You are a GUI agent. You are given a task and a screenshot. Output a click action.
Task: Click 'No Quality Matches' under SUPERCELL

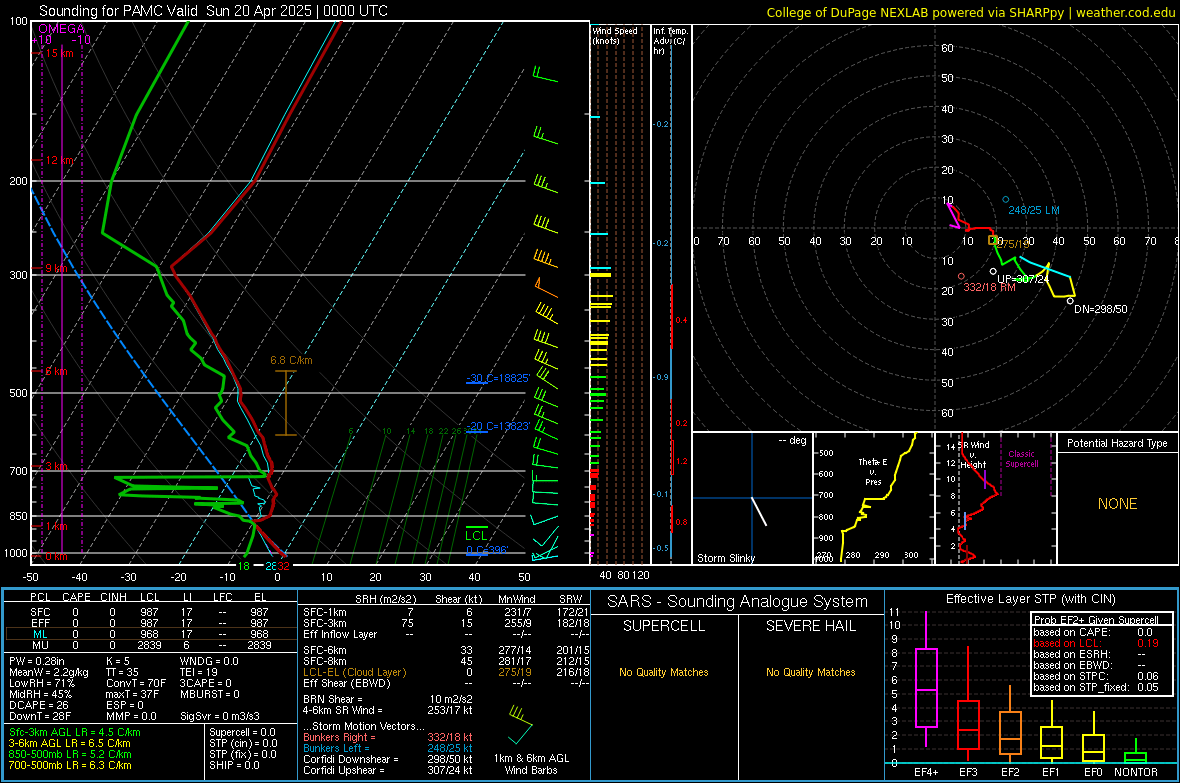tap(664, 672)
